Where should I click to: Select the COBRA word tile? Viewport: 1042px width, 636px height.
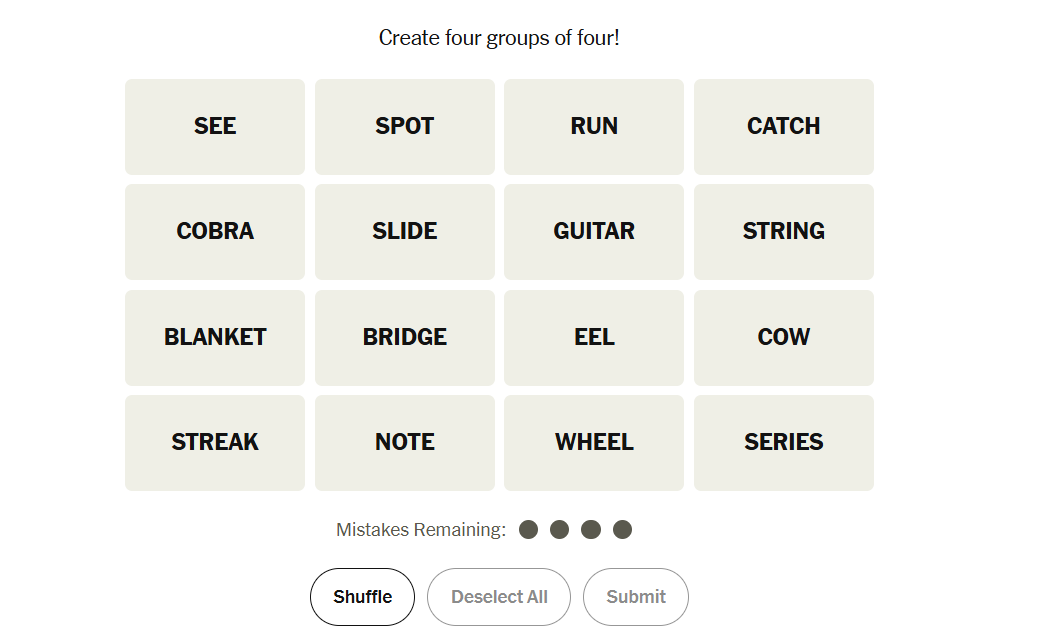tap(215, 232)
